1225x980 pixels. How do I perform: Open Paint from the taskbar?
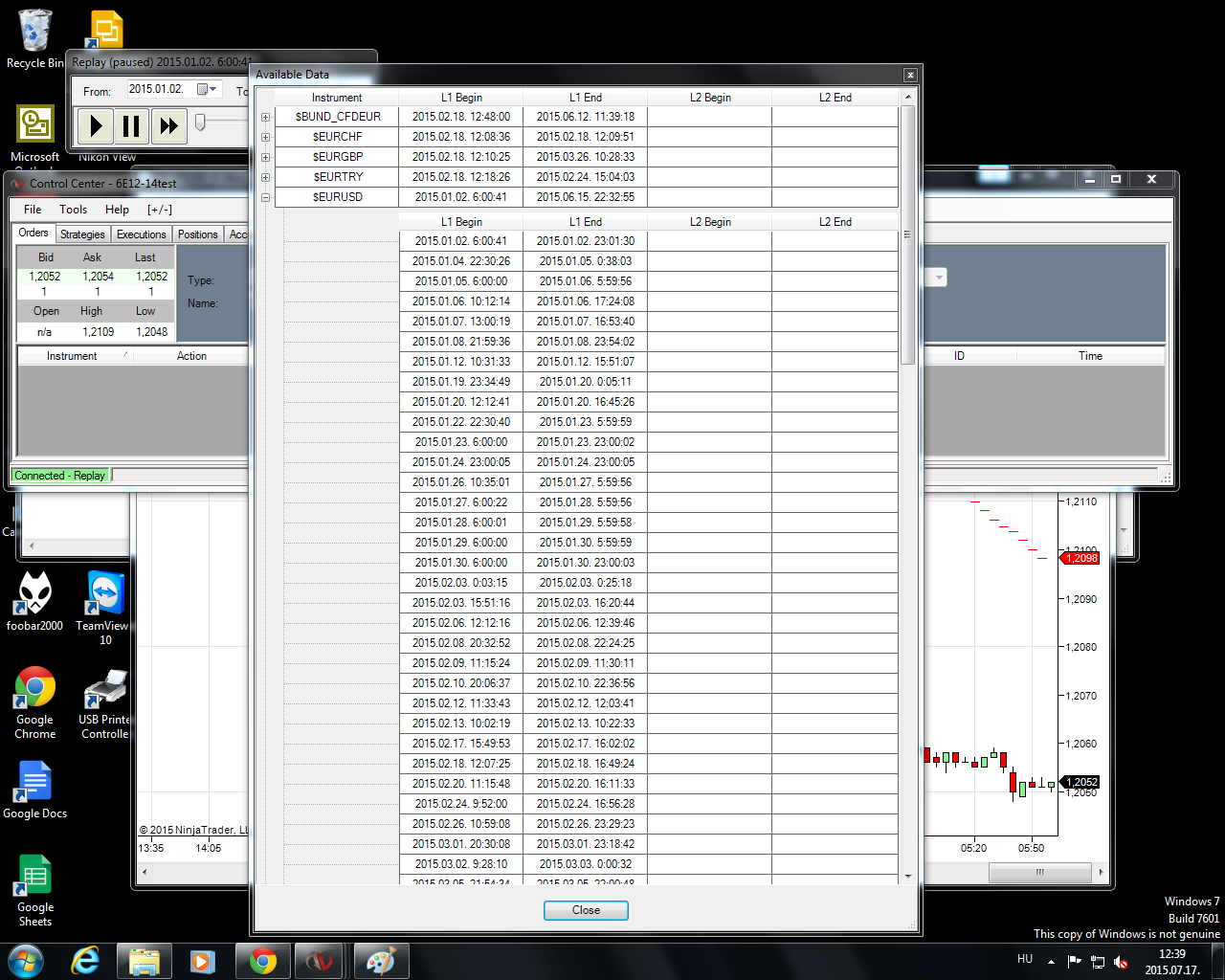pos(381,961)
